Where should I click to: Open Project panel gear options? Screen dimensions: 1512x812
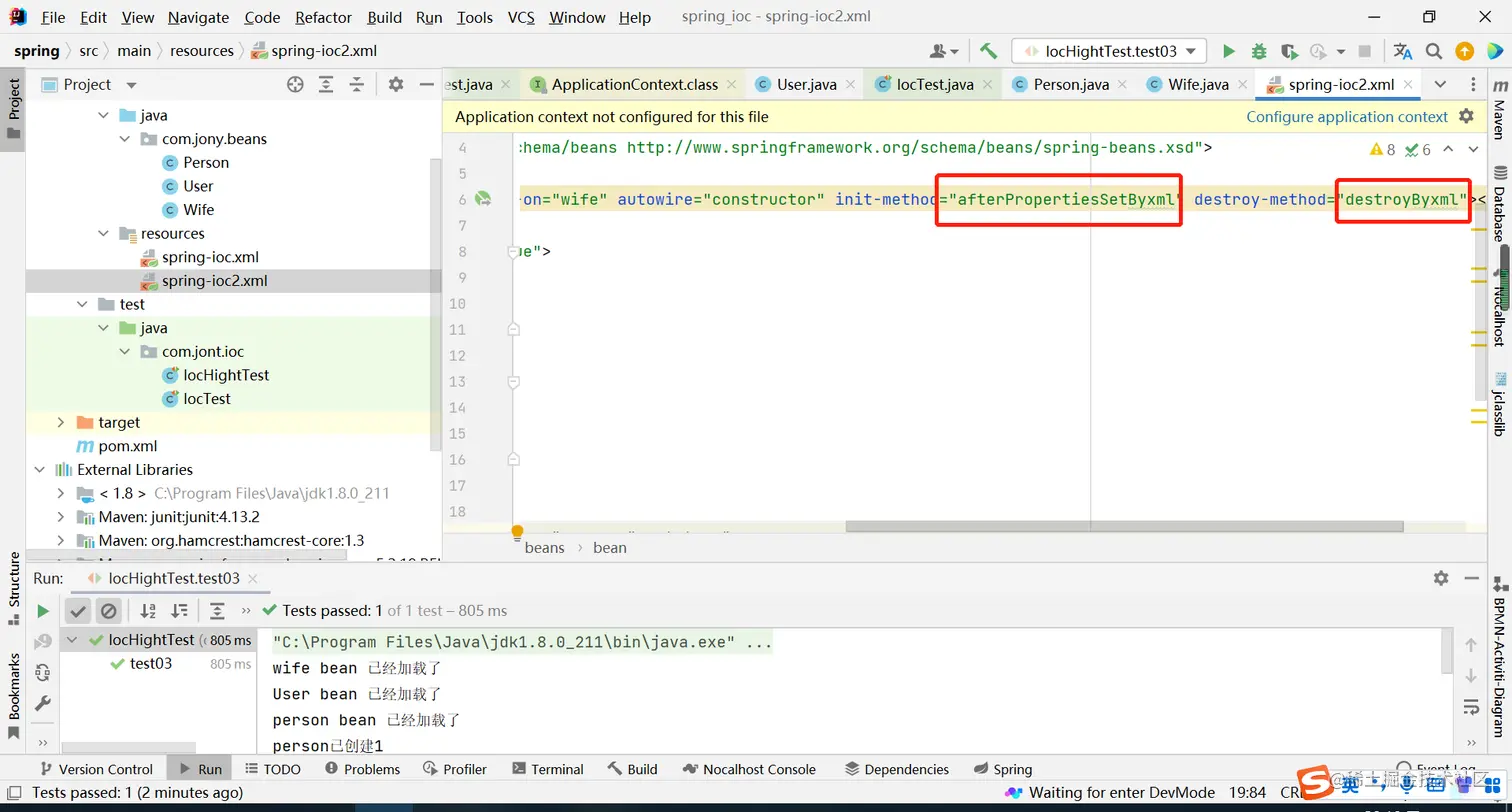(396, 85)
